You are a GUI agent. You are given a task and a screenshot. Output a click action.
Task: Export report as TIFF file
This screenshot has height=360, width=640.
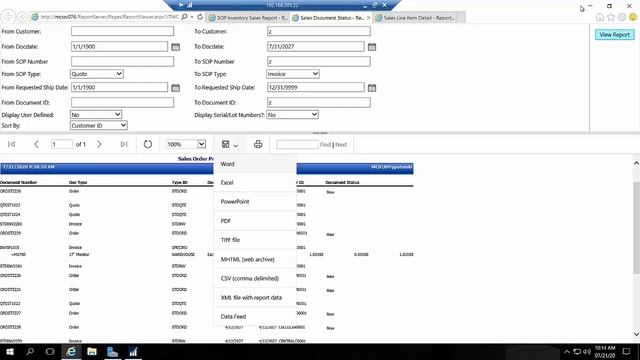[x=255, y=240]
